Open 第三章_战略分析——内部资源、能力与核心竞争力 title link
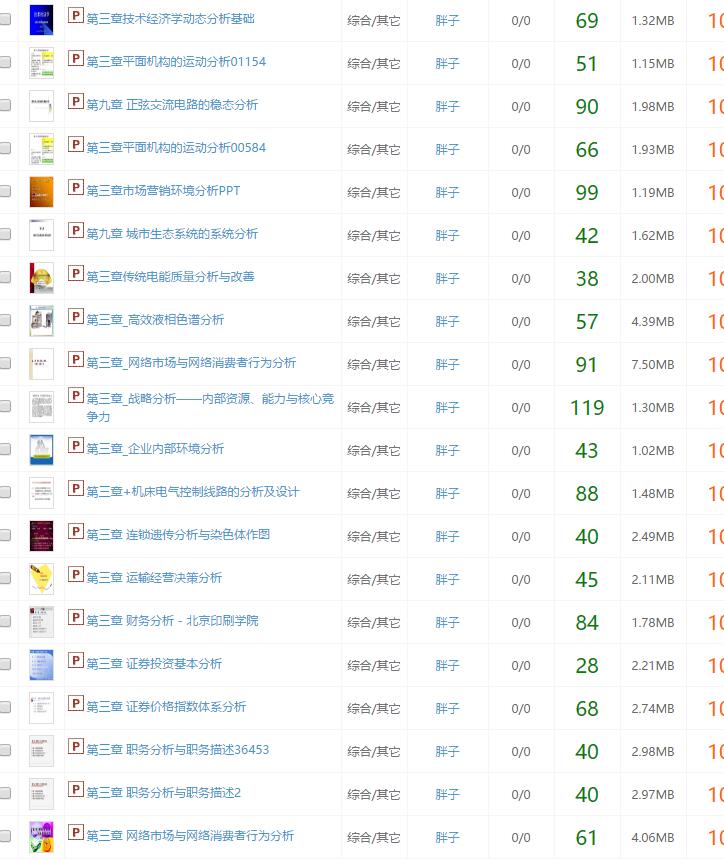 [209, 400]
